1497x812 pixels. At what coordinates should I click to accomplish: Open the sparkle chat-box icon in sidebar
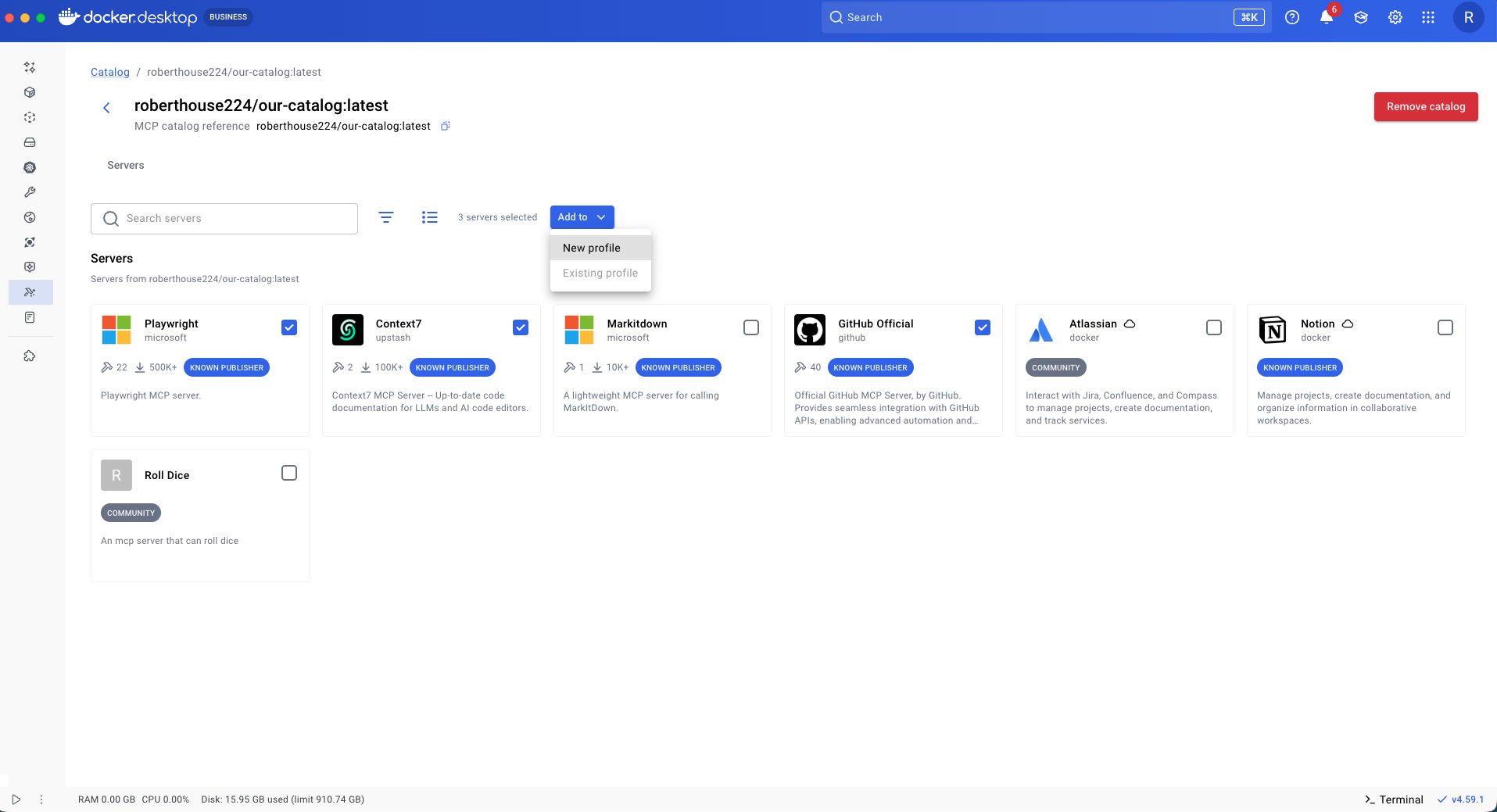30,267
